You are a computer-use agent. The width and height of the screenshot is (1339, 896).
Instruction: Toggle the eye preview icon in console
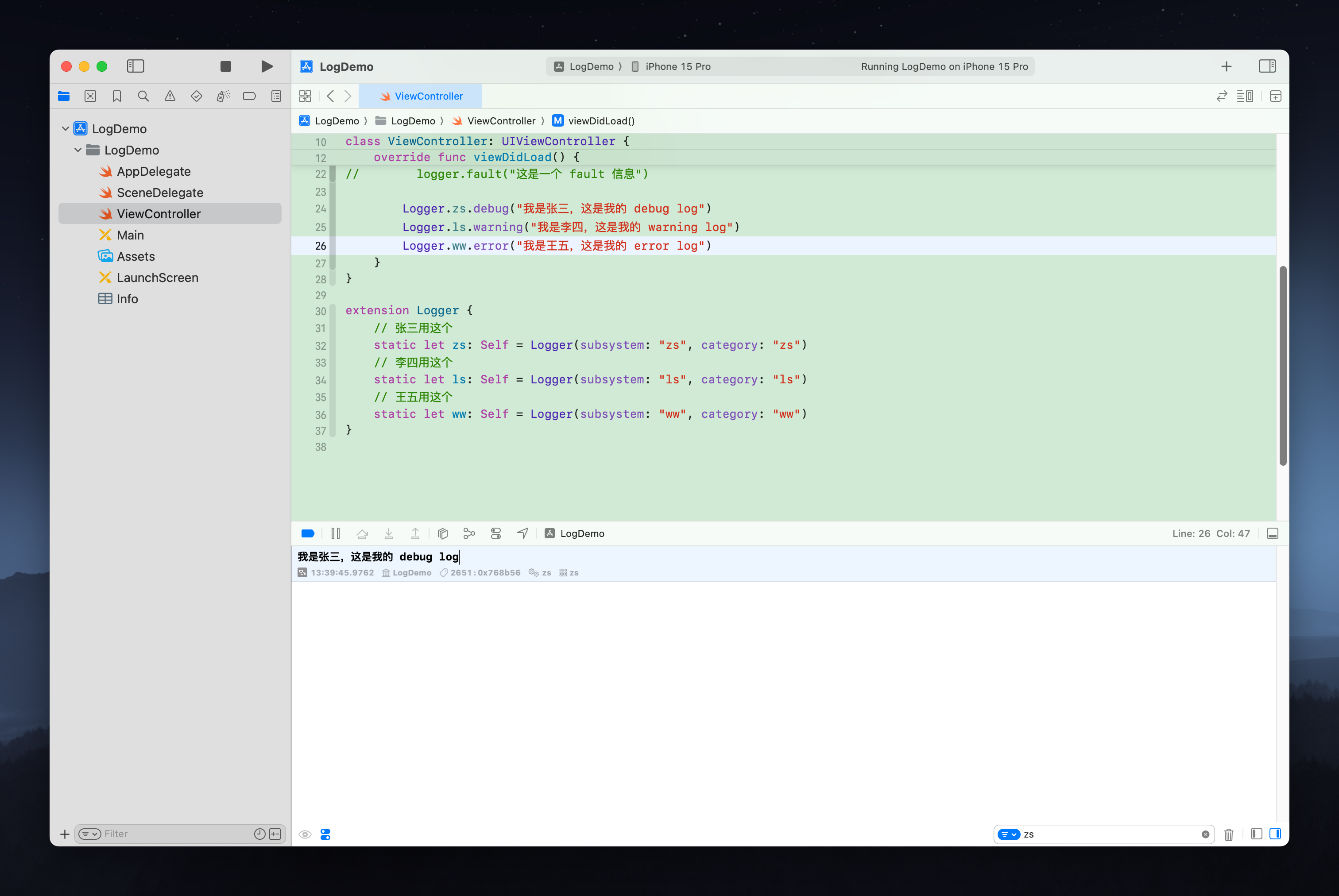click(x=305, y=834)
